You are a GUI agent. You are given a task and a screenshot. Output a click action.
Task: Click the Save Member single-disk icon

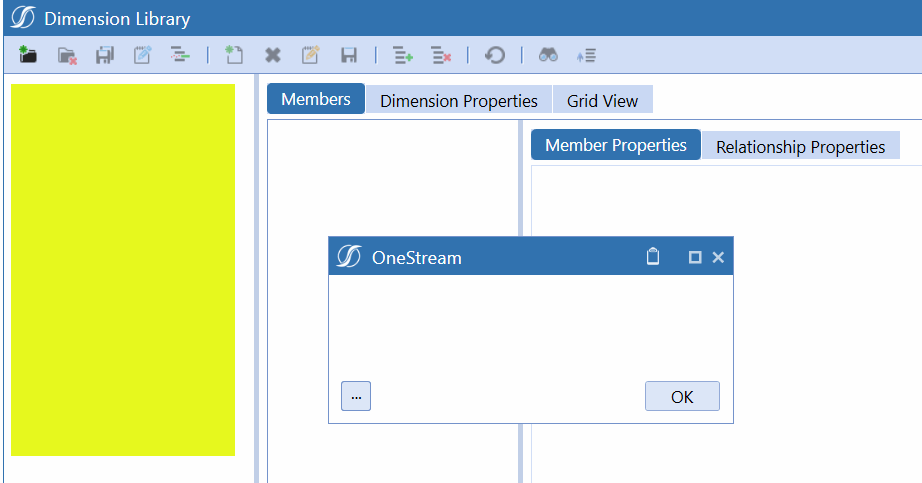point(349,55)
